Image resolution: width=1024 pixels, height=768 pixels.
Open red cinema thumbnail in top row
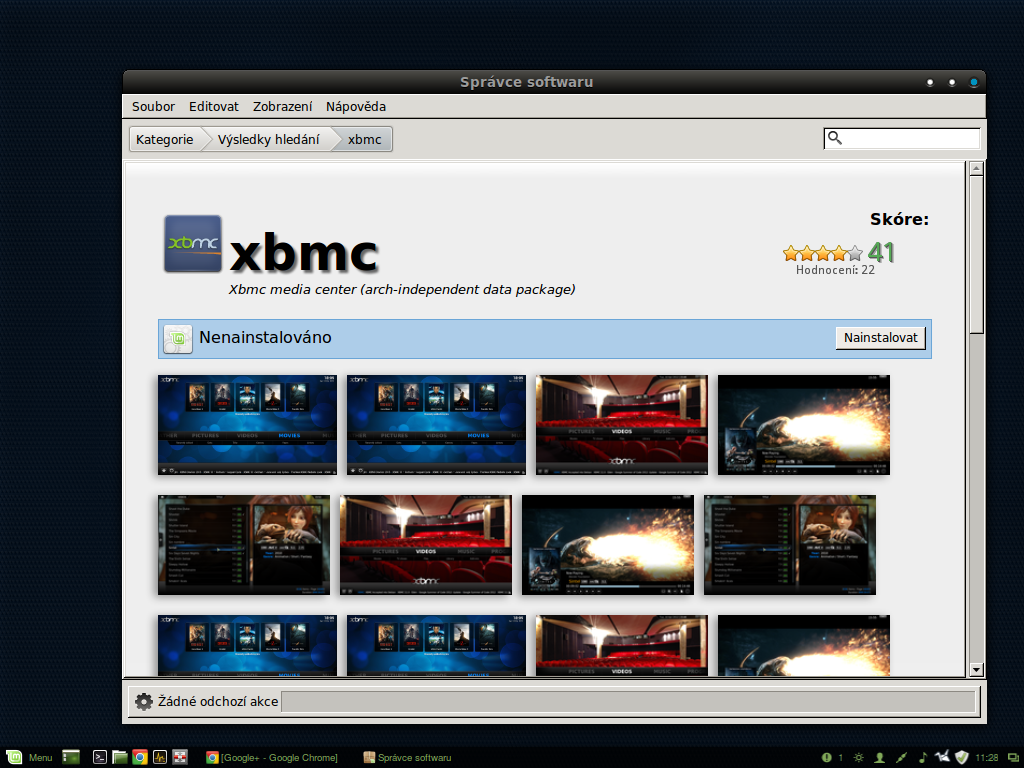tap(622, 424)
